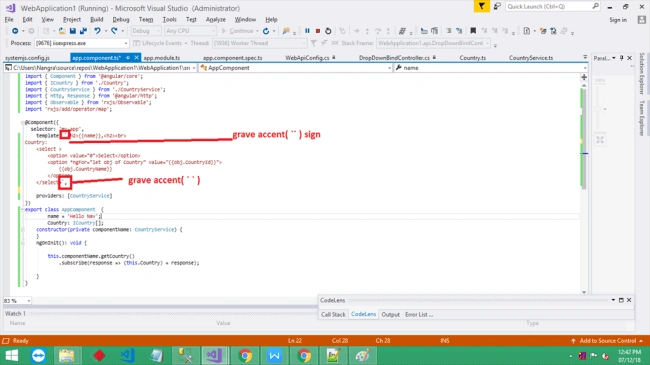Viewport: 650px width, 365px height.
Task: Pin the Parallel panel with pushpin
Action: coord(621,58)
